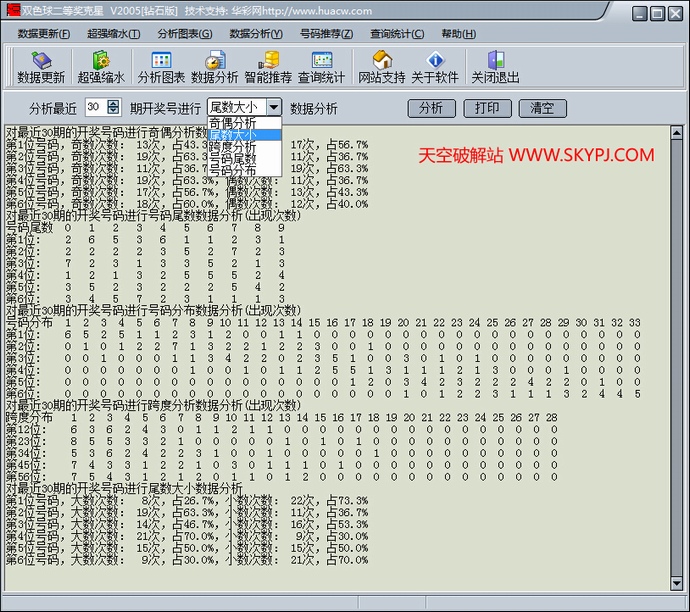Open the 数据更新(F) menu
Viewport: 690px width, 612px height.
click(x=44, y=33)
